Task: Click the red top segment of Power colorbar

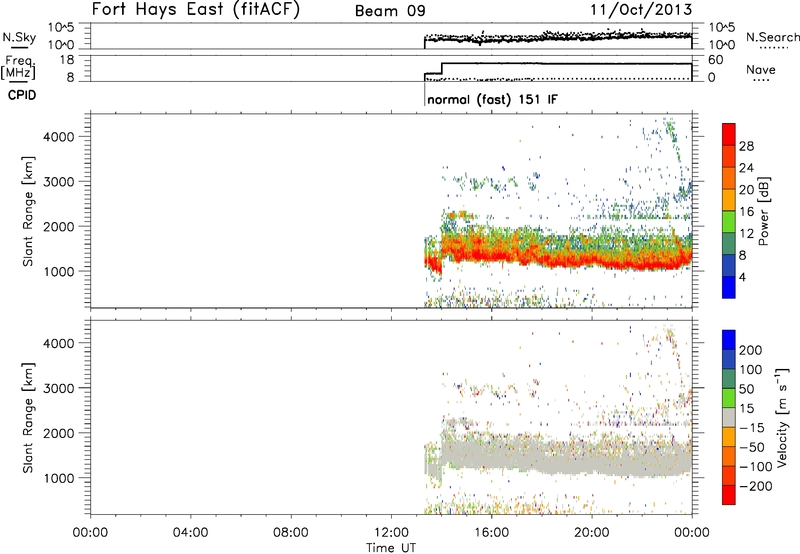Action: tap(729, 135)
